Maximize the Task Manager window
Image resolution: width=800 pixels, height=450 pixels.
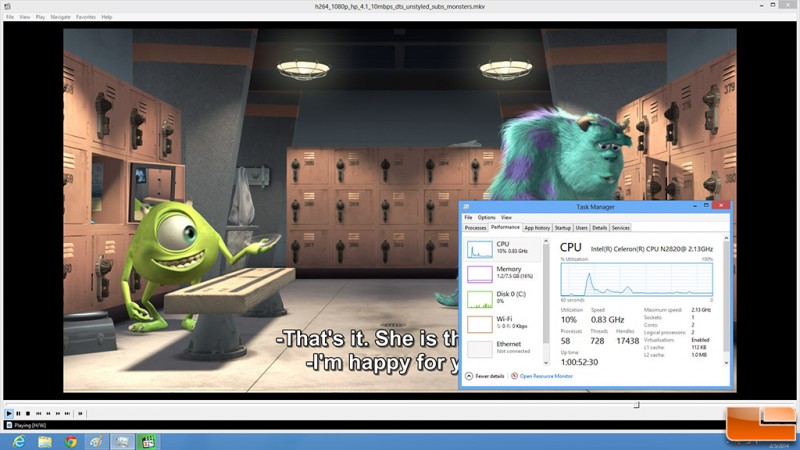[706, 205]
